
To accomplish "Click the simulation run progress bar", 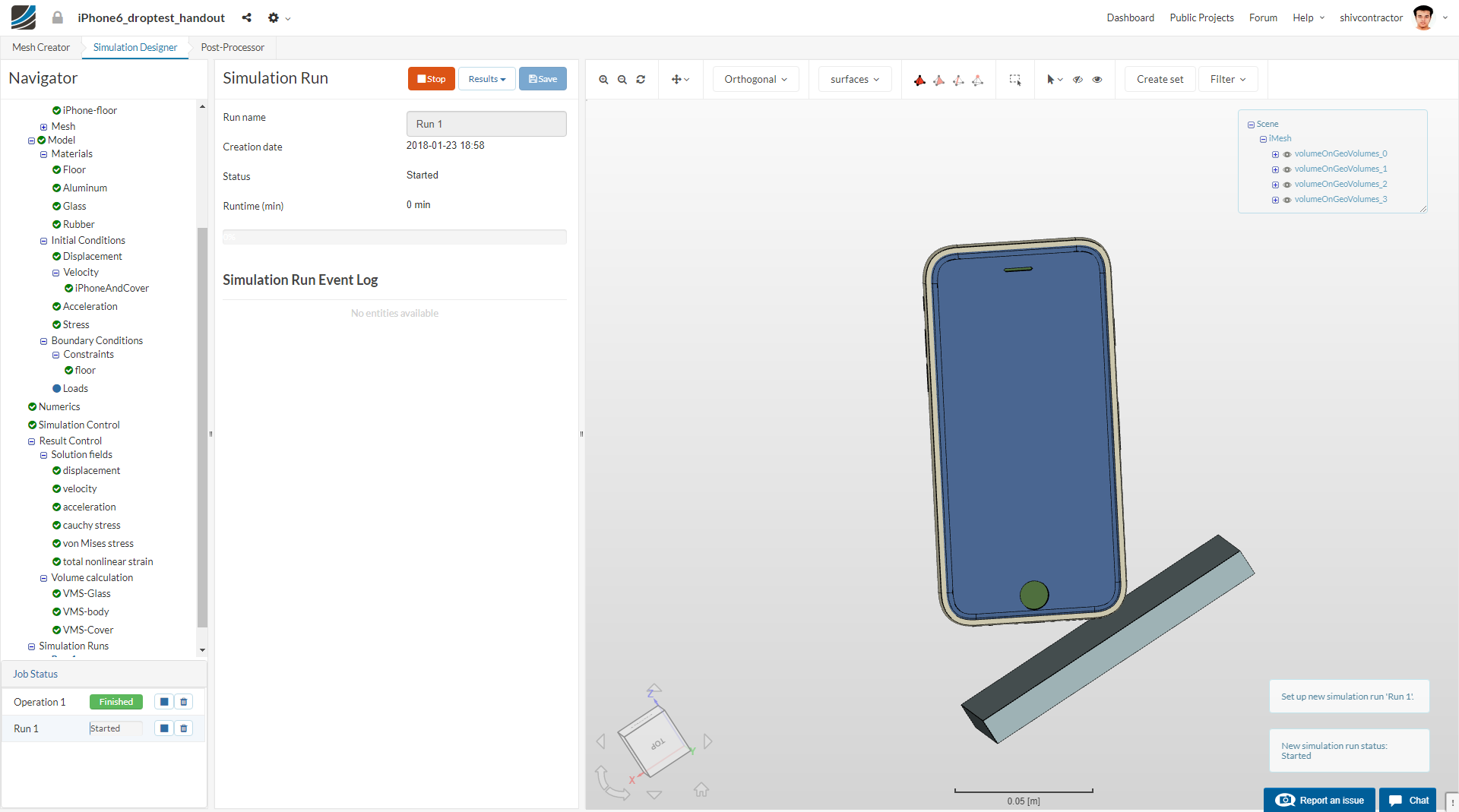I will pos(394,237).
